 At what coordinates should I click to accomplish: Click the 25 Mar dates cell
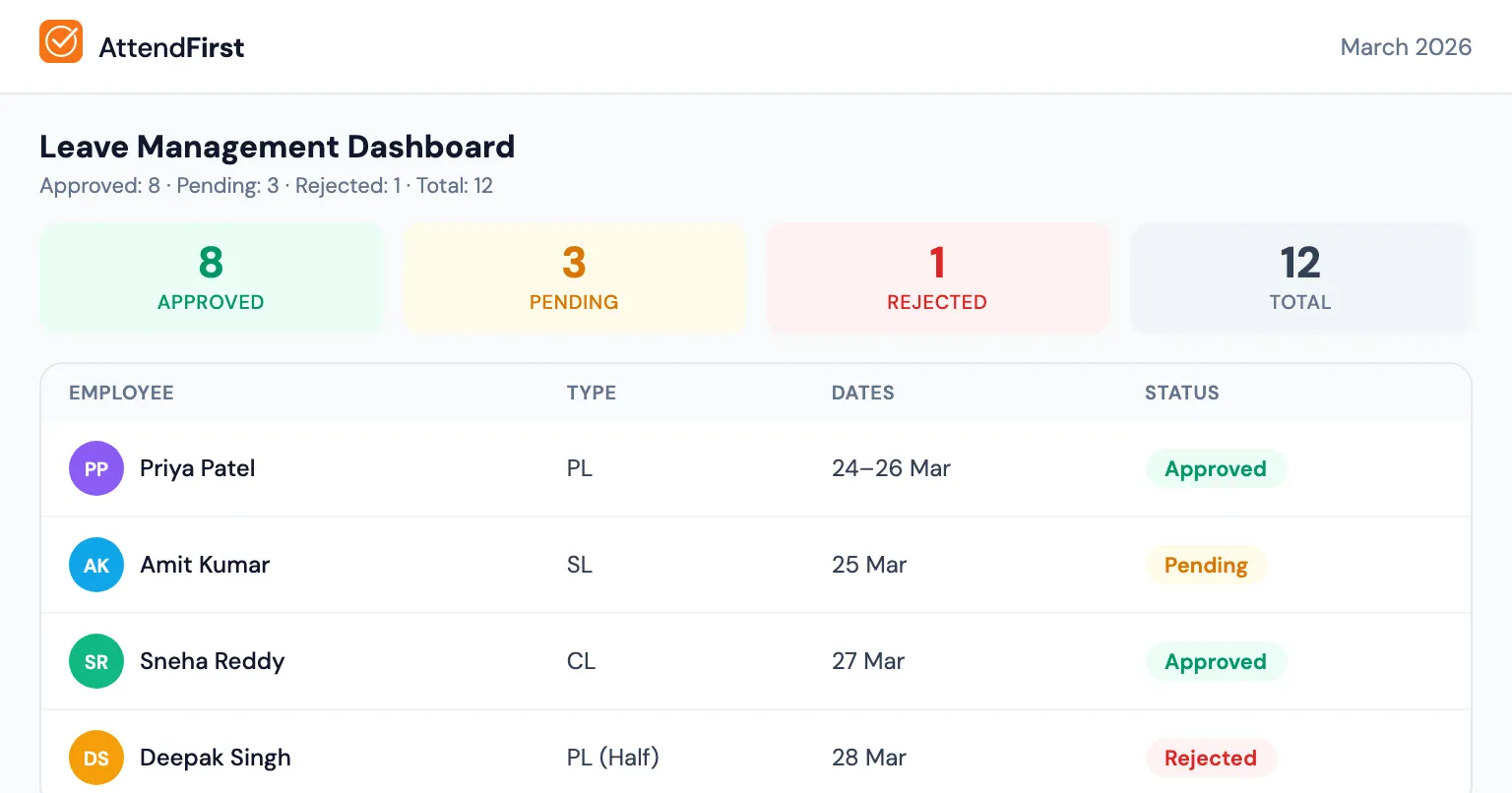[x=869, y=565]
